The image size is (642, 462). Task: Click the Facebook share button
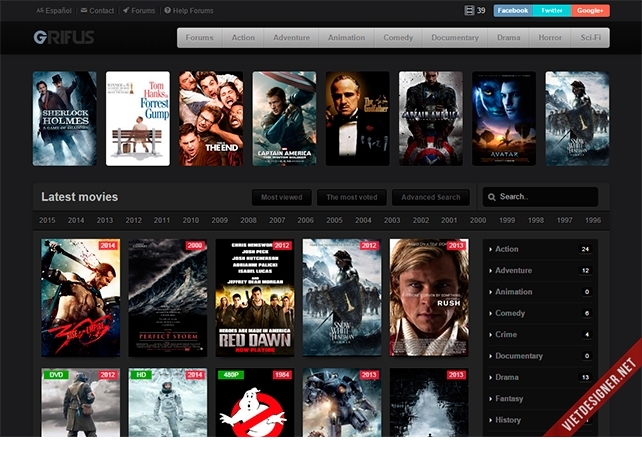click(513, 11)
